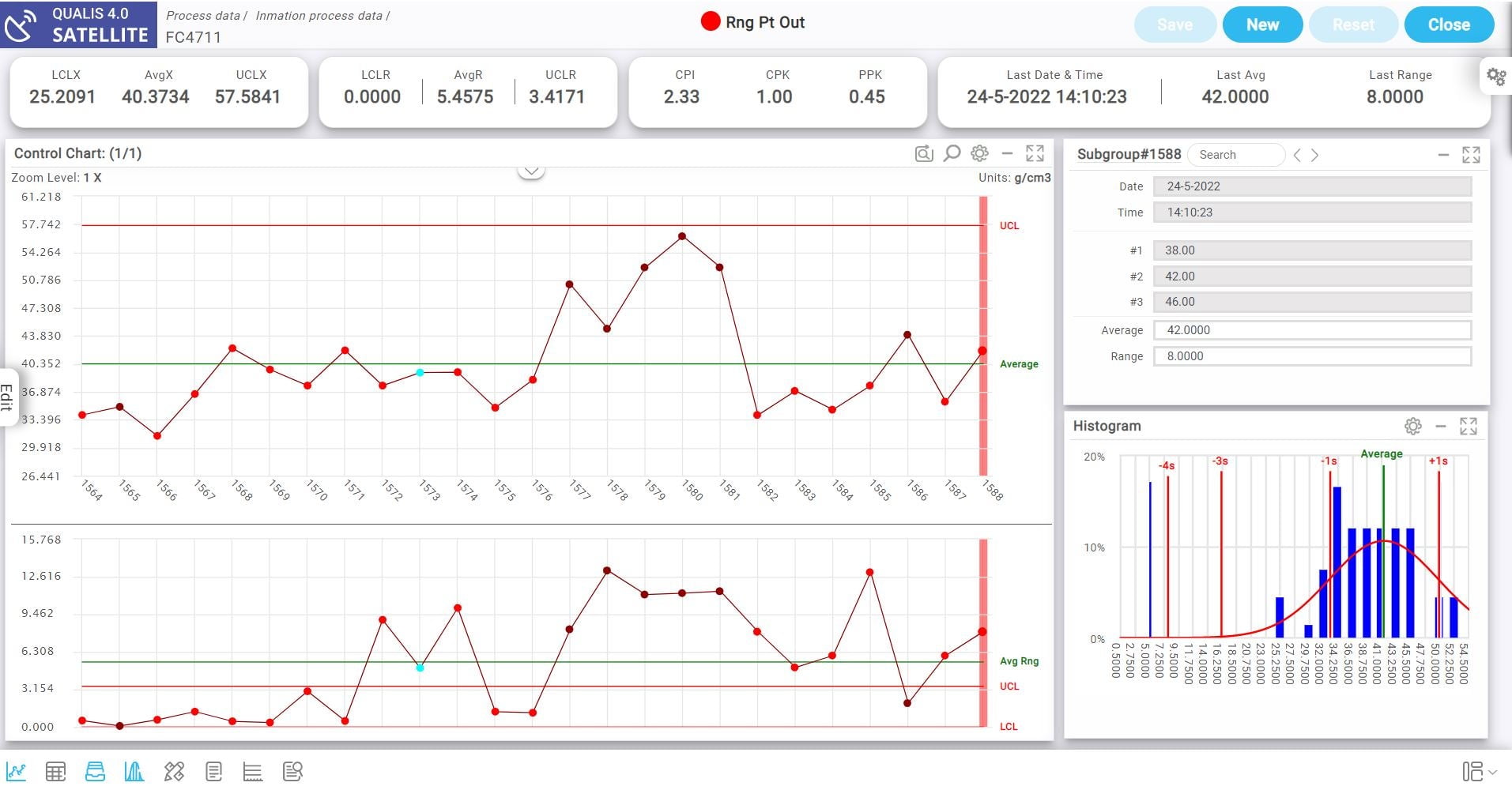Collapse the Histogram panel with minus

[1441, 427]
